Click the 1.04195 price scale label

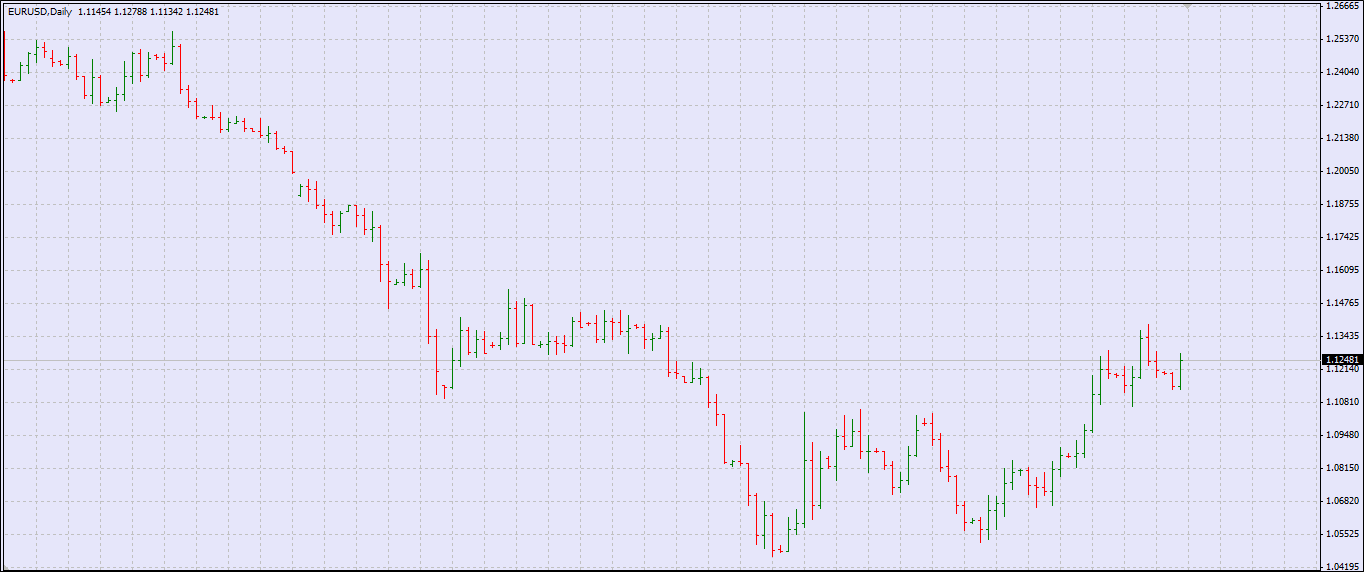1340,566
